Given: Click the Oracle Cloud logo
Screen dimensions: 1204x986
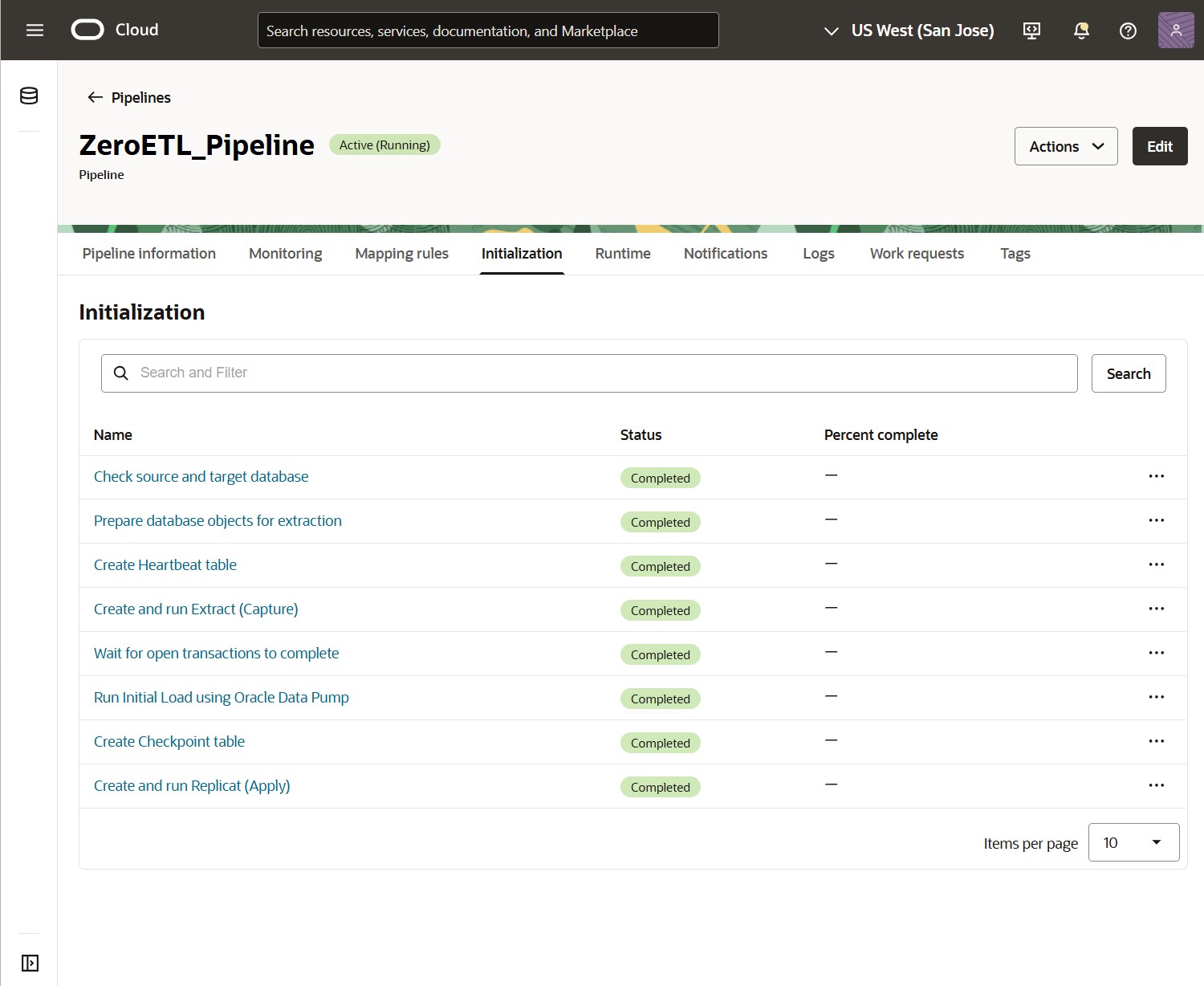Looking at the screenshot, I should click(x=86, y=30).
